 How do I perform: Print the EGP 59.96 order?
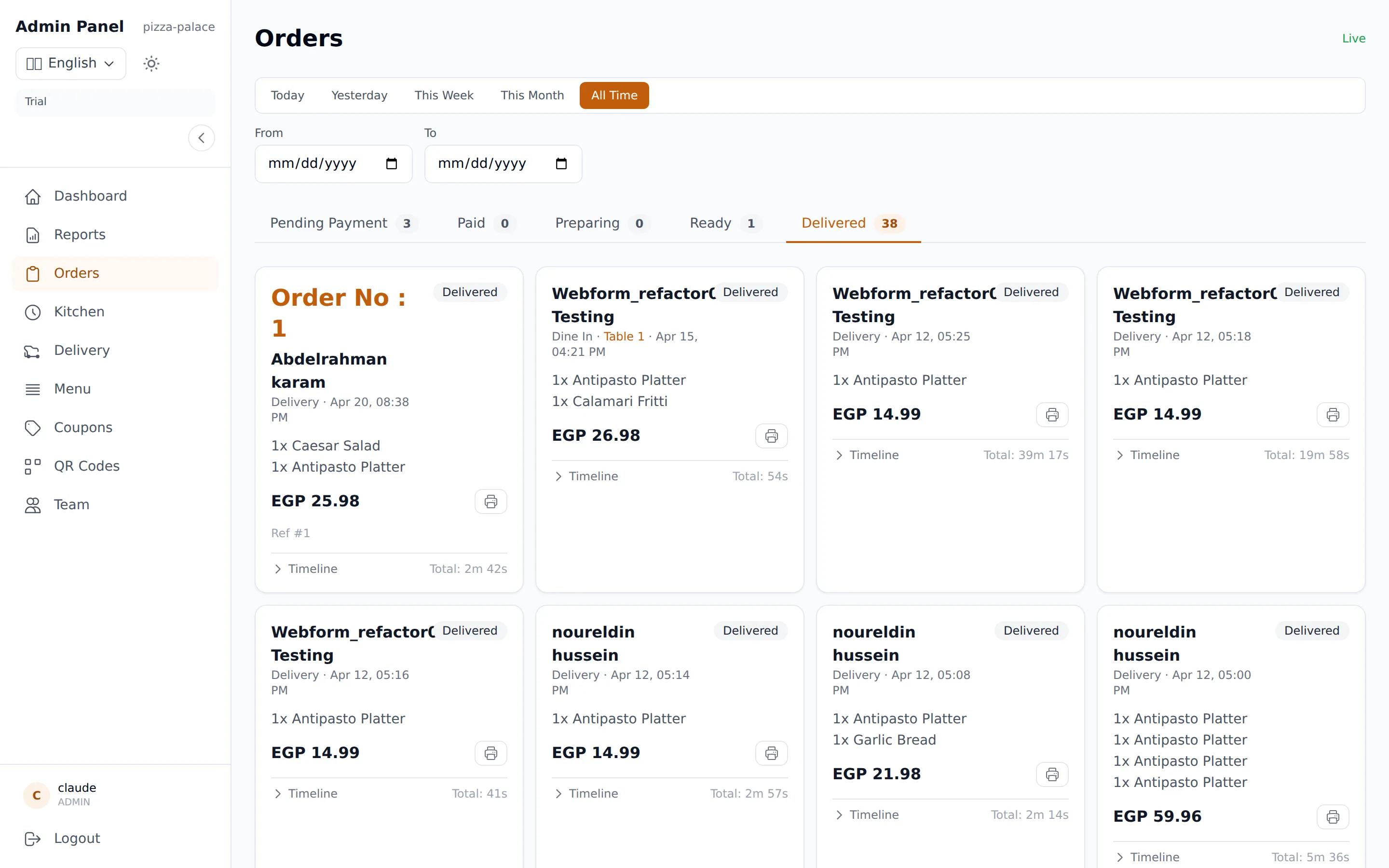click(x=1333, y=817)
